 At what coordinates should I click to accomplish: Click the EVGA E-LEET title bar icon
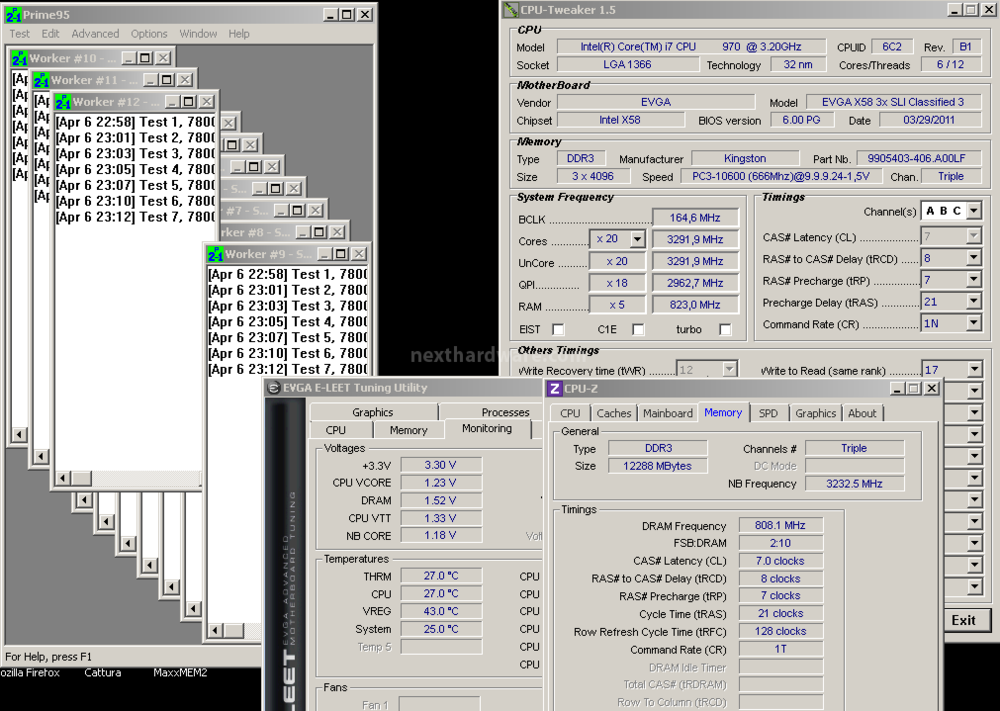click(x=274, y=388)
